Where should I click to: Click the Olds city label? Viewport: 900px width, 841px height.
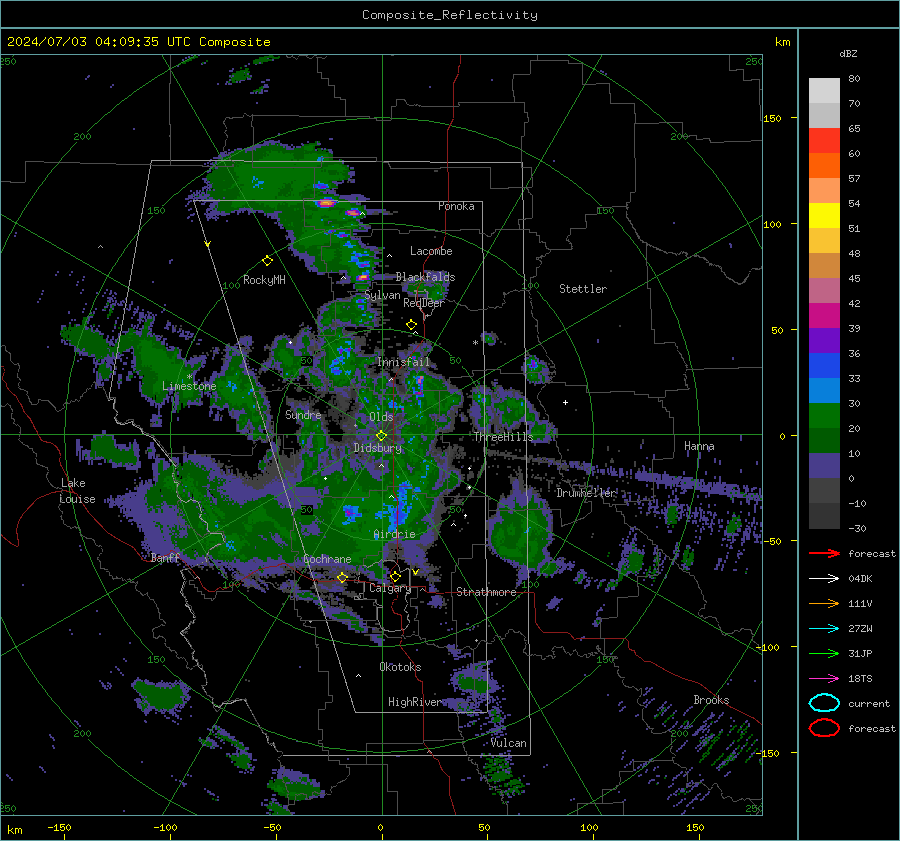click(381, 417)
